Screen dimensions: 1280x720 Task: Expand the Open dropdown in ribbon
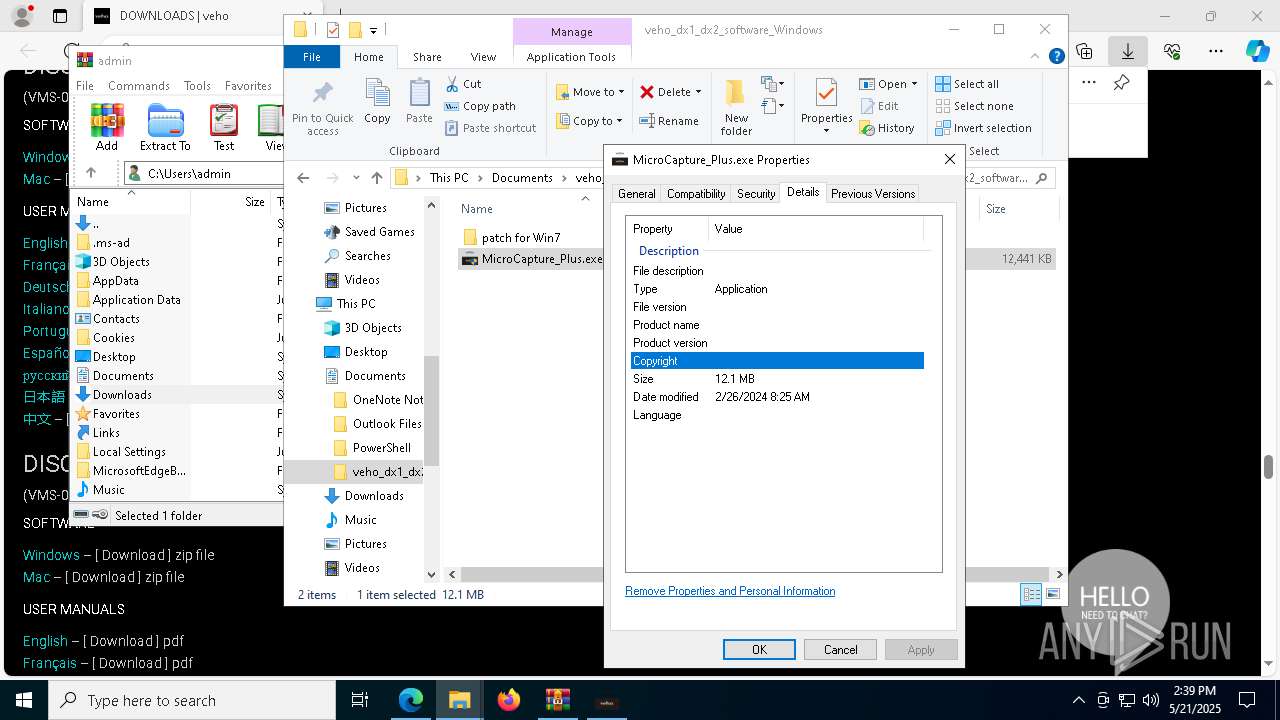pos(914,84)
